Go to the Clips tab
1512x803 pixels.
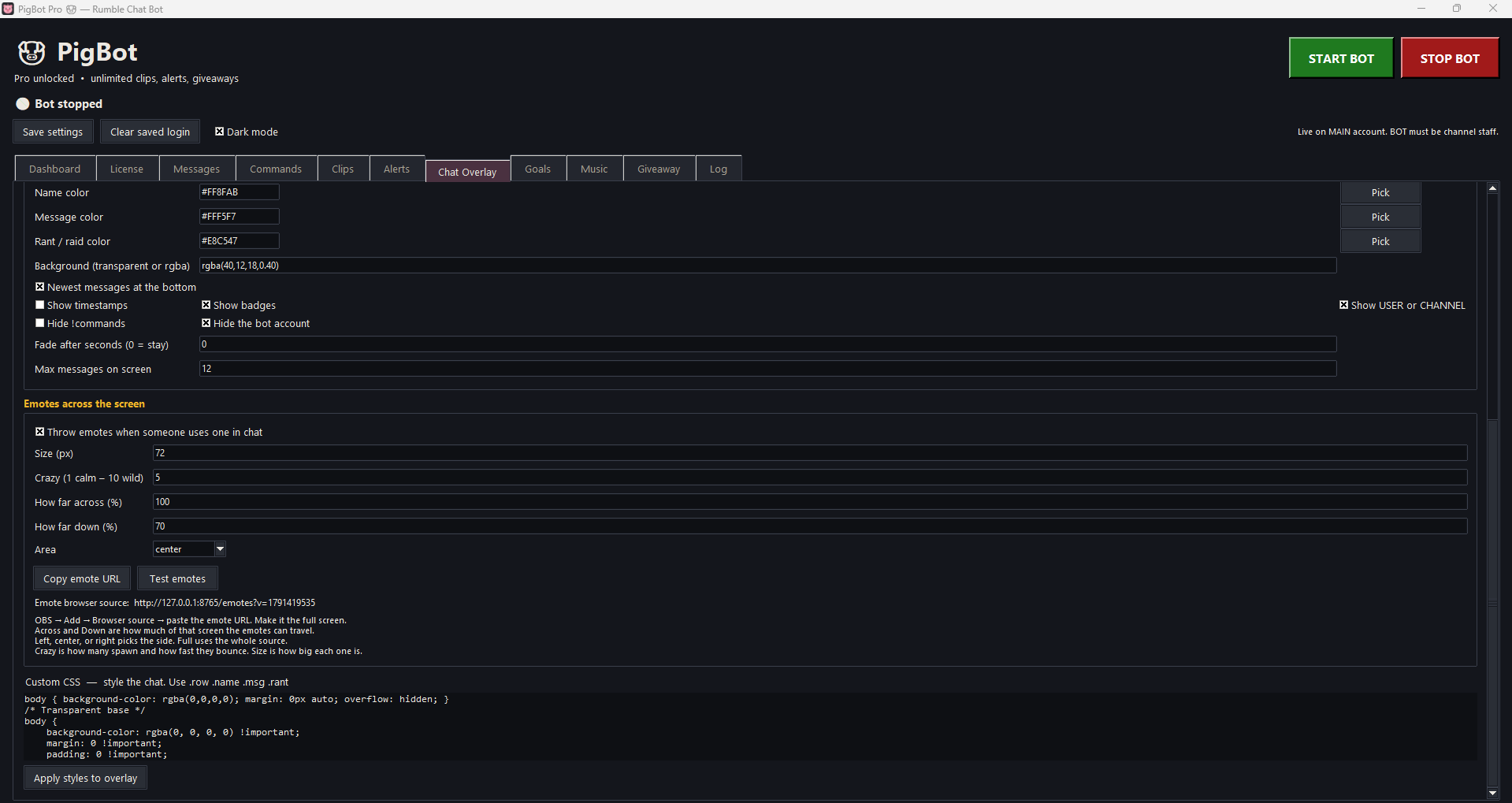(343, 169)
